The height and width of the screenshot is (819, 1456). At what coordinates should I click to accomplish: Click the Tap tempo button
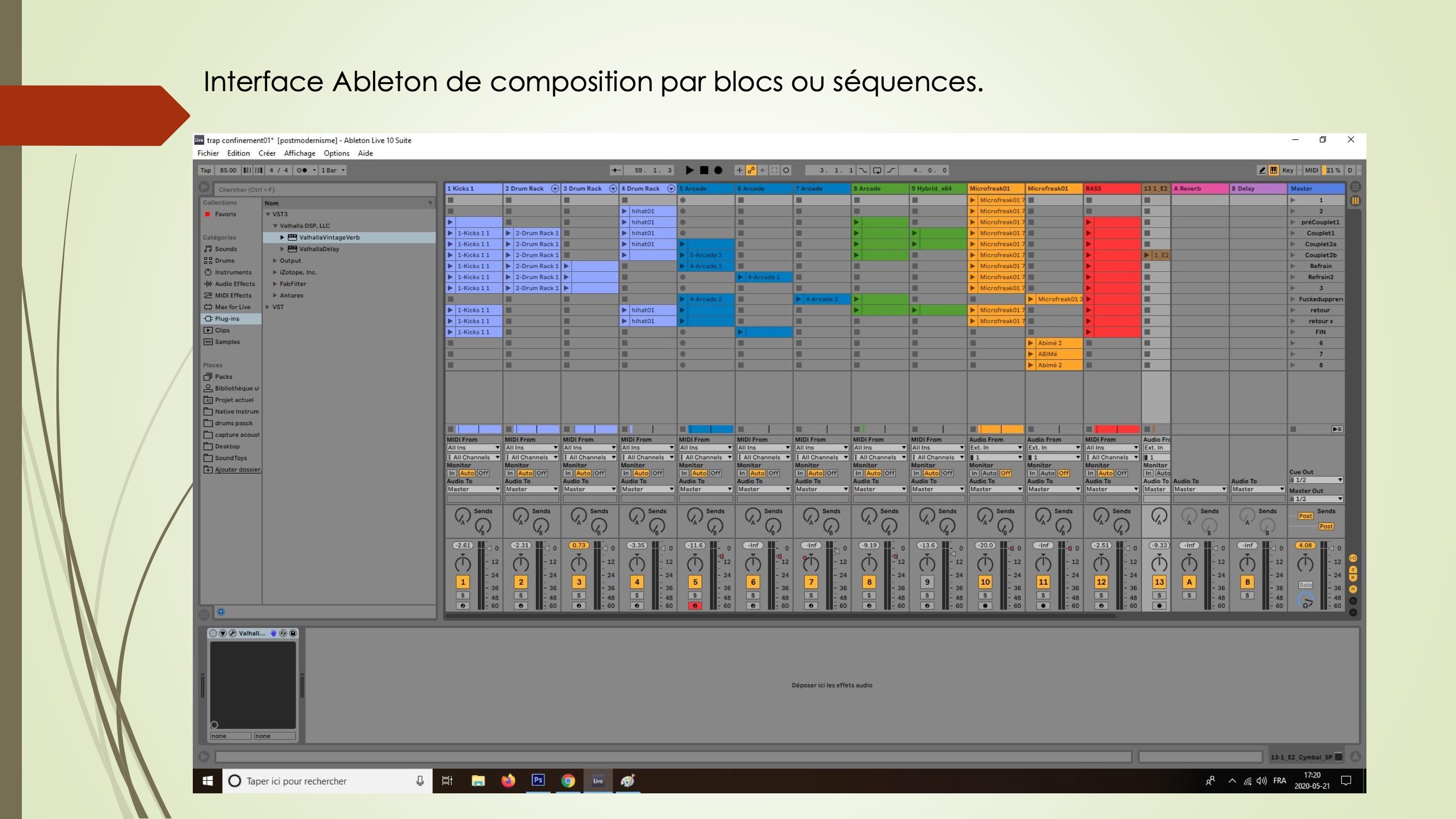click(206, 170)
